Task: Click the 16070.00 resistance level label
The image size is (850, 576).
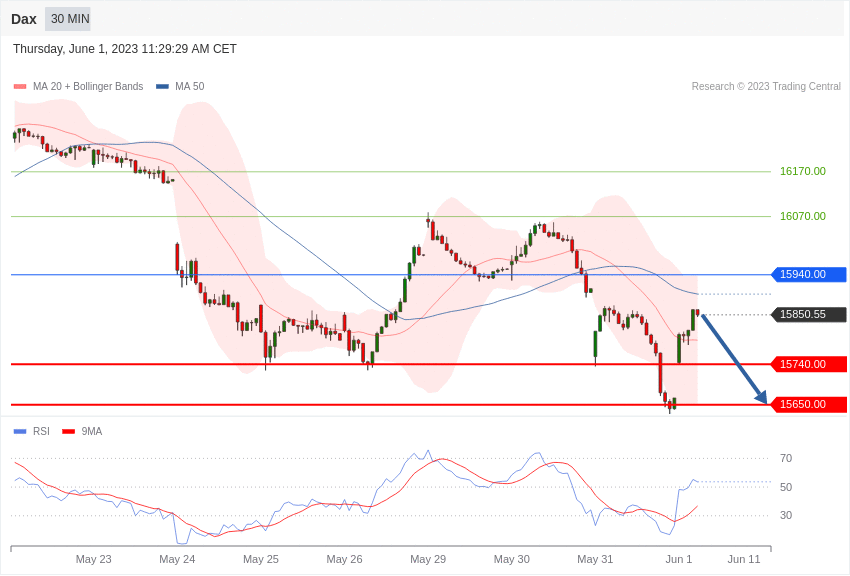Action: 802,216
